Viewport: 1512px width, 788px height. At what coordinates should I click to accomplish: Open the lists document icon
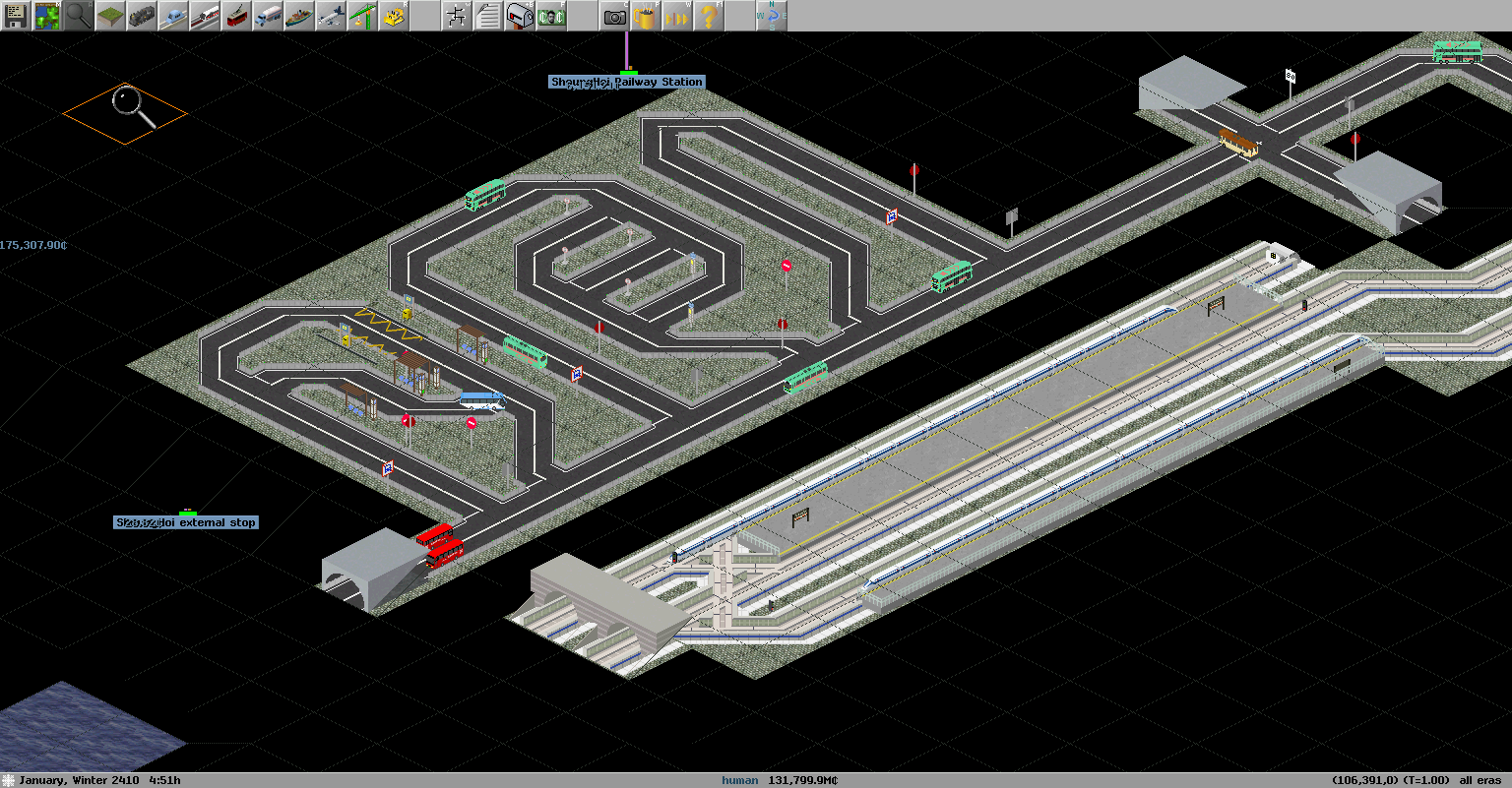[x=488, y=16]
